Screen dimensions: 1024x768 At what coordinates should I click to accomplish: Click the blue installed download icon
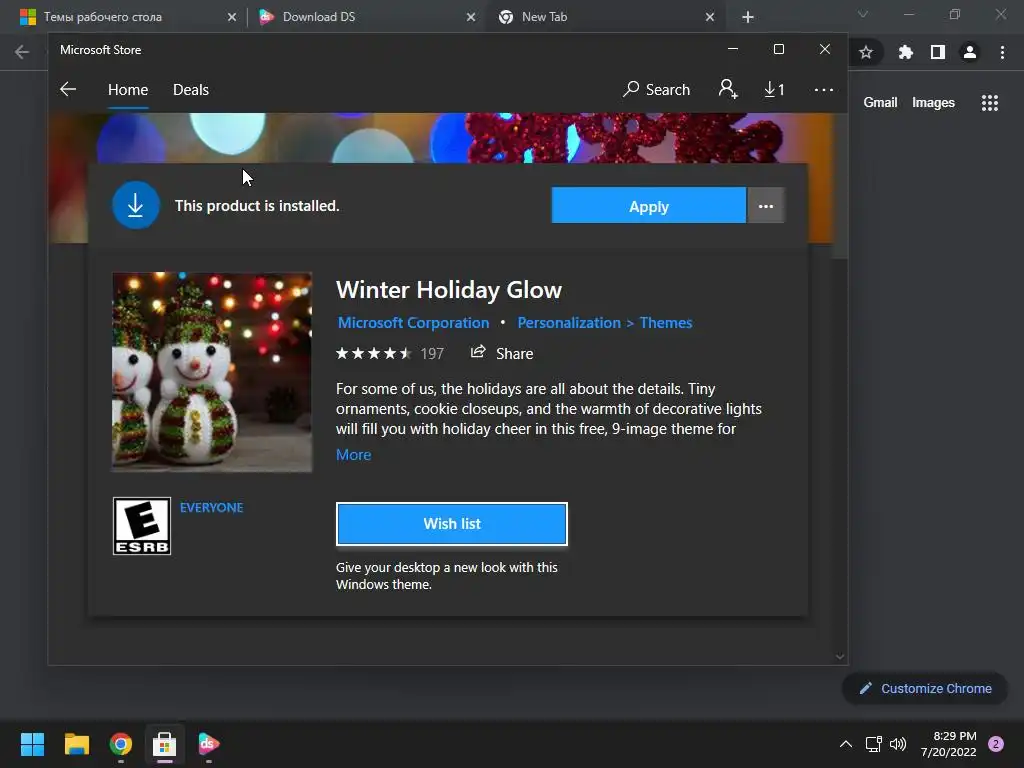136,205
